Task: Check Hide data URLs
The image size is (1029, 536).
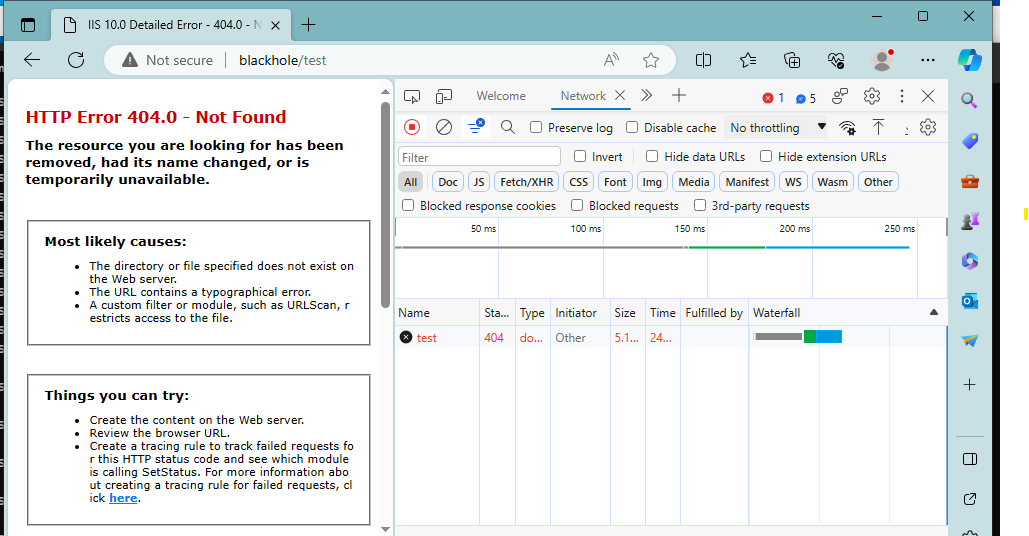Action: pos(652,156)
